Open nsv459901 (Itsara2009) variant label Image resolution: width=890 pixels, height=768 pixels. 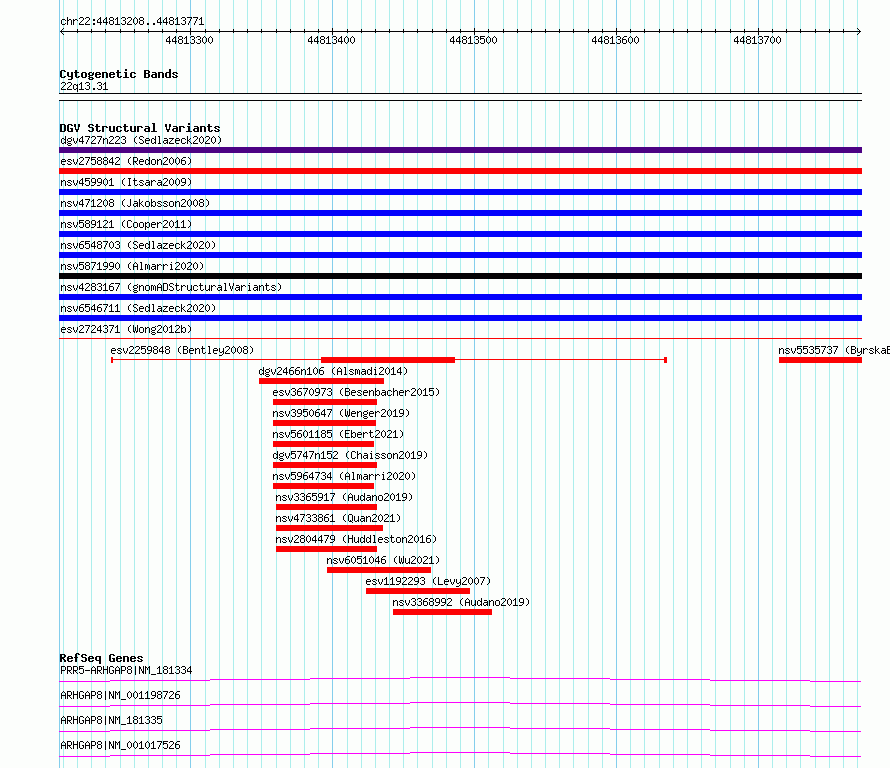pos(126,182)
